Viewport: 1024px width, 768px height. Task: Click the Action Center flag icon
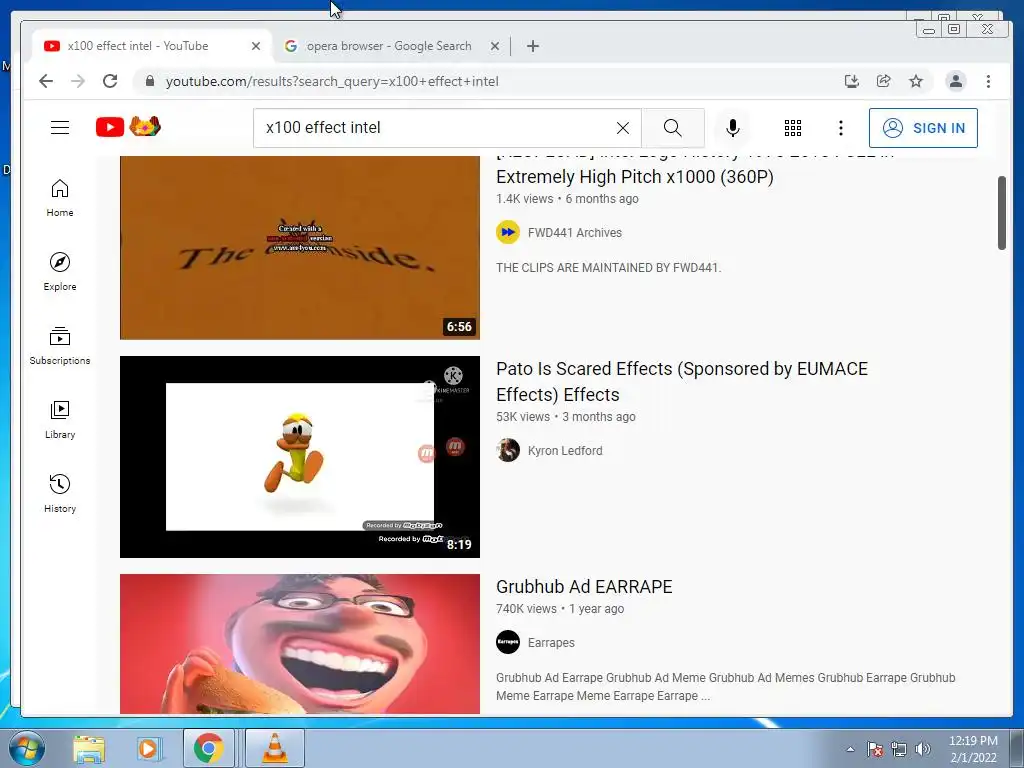pos(875,750)
